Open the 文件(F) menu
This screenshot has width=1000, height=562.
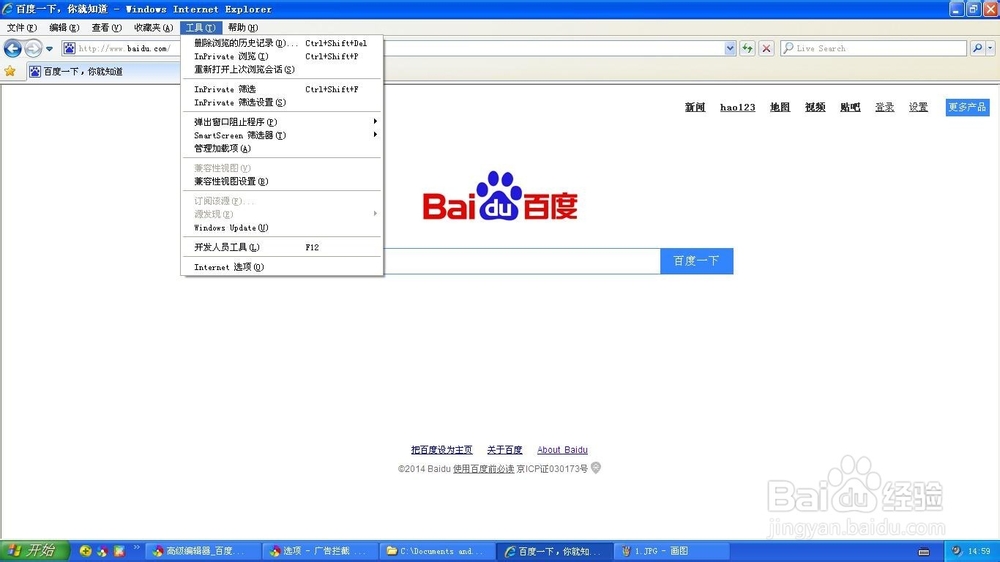click(x=22, y=27)
